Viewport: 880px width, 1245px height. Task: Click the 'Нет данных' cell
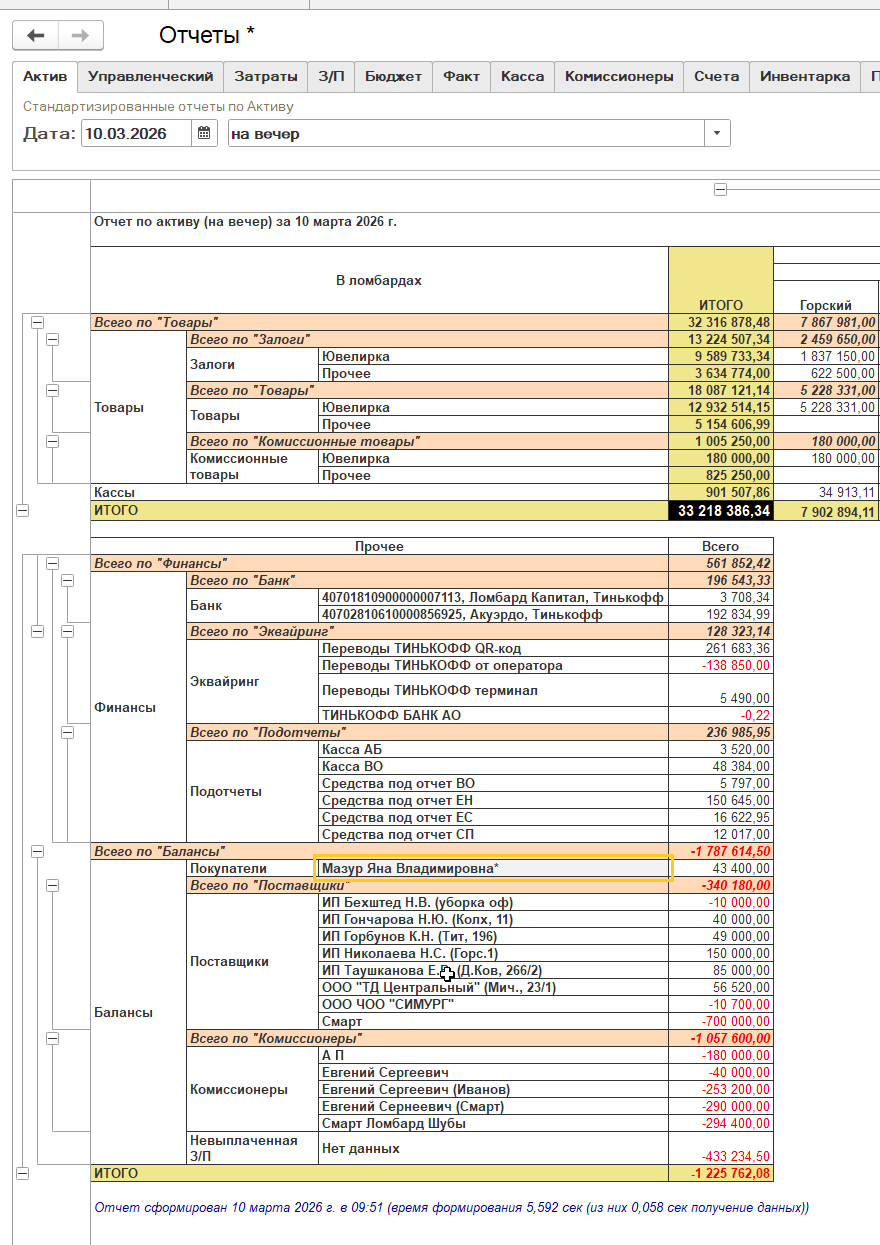pos(493,1148)
